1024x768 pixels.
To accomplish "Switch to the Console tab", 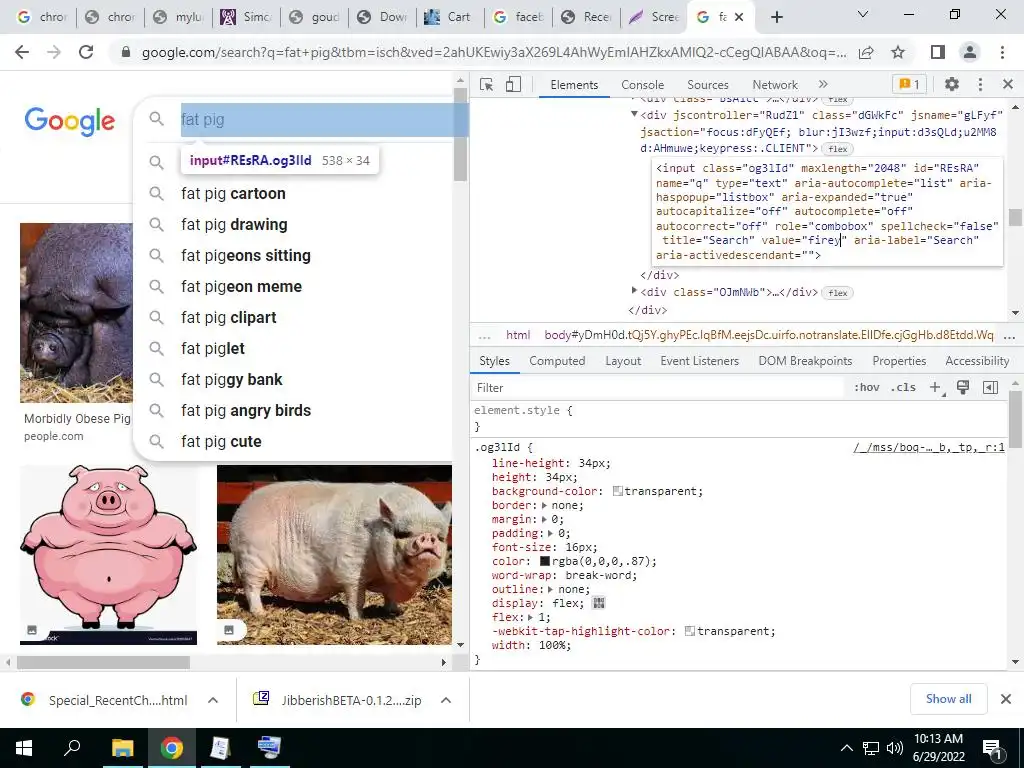I will point(643,85).
